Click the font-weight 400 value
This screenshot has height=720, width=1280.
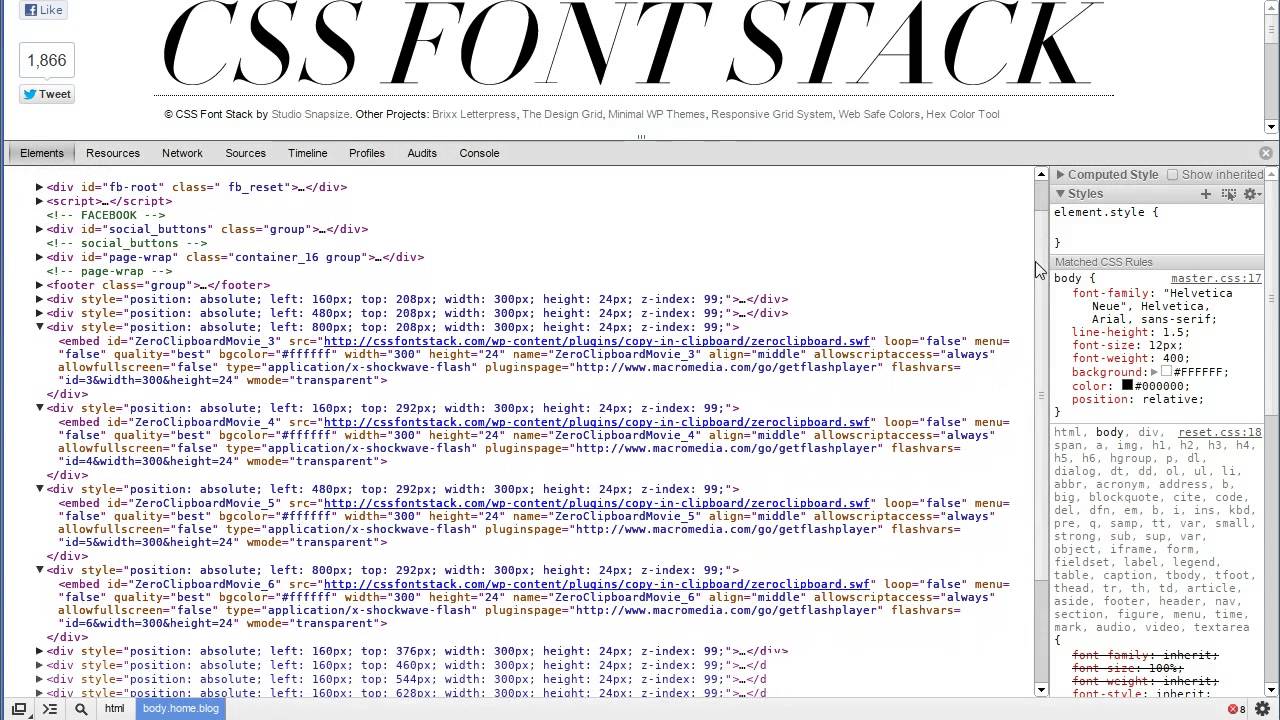coord(1174,358)
